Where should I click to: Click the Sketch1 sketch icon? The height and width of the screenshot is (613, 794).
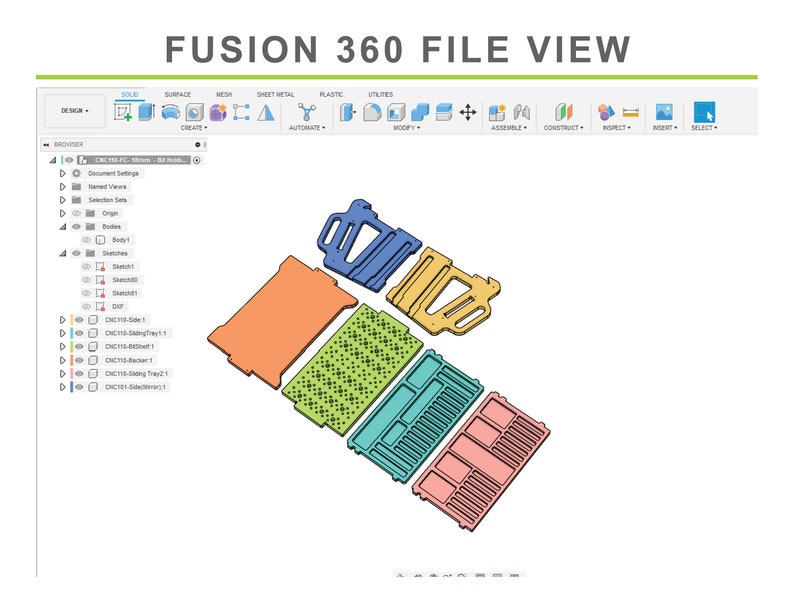point(100,266)
